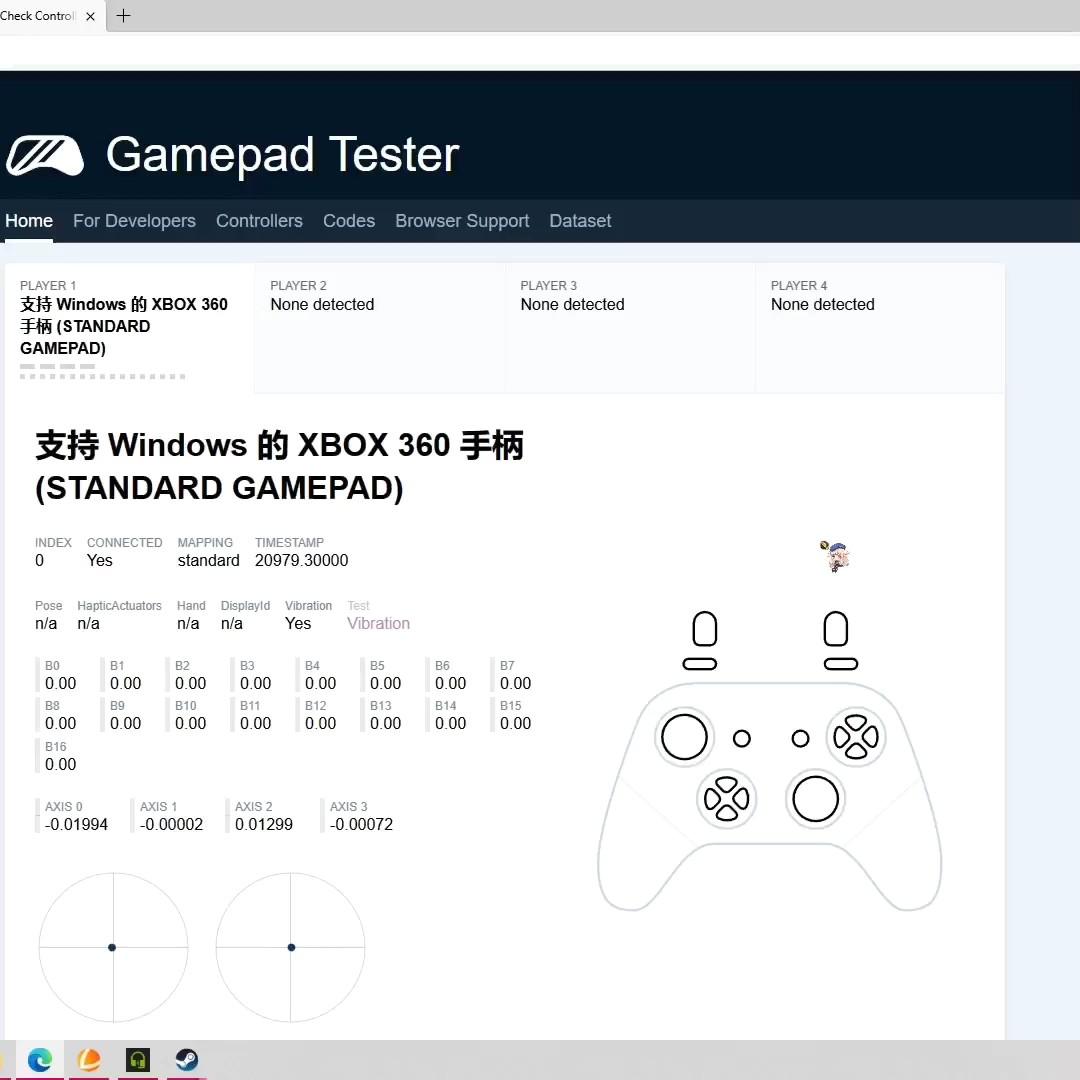Click the orange app icon in taskbar

(x=89, y=1060)
